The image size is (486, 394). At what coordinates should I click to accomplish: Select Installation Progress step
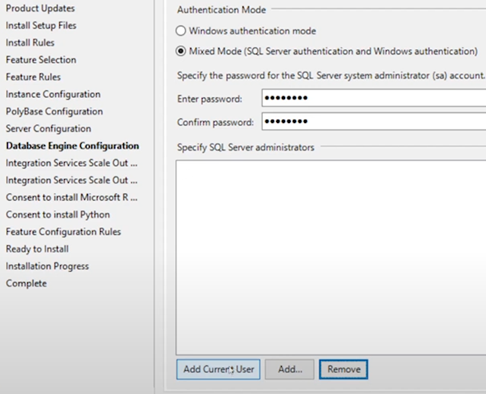coord(47,266)
